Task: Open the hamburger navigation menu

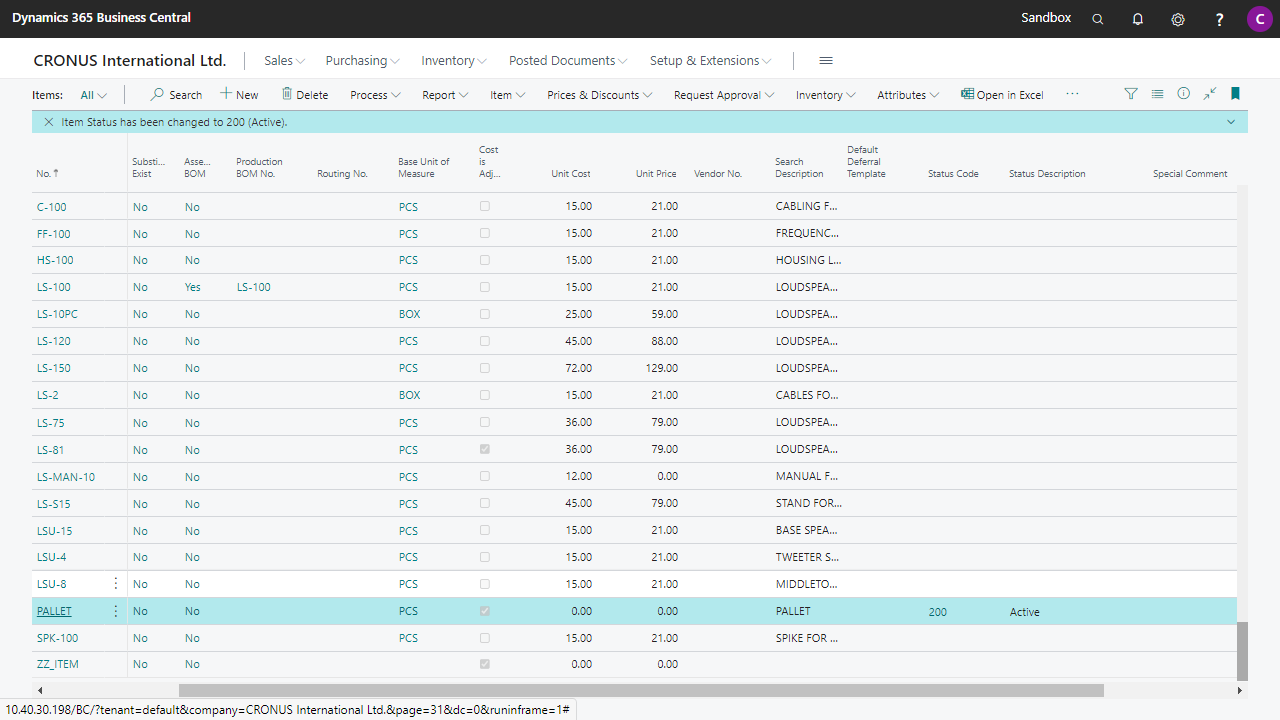Action: tap(826, 61)
